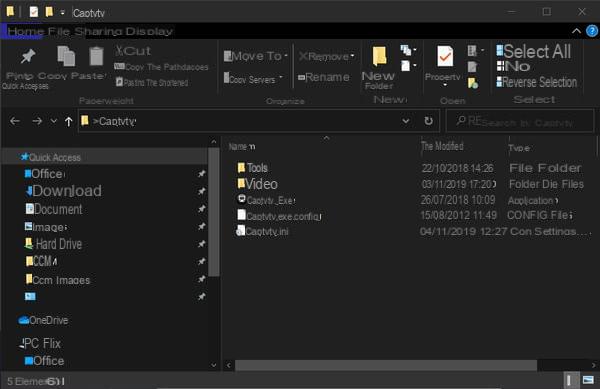The image size is (600, 389).
Task: Open Properties from the ribbon
Action: pos(444,66)
